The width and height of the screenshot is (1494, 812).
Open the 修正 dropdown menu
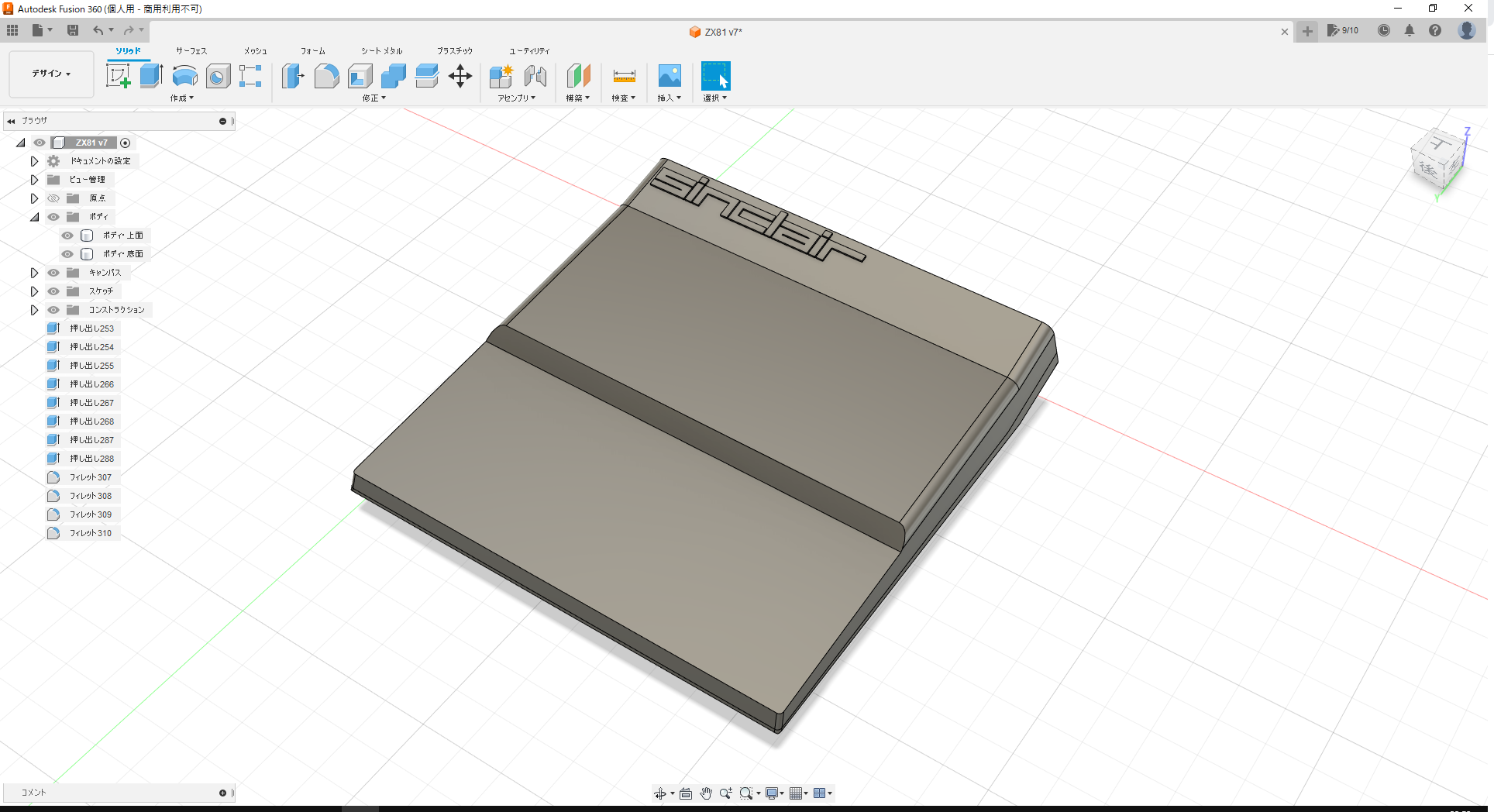pyautogui.click(x=372, y=98)
